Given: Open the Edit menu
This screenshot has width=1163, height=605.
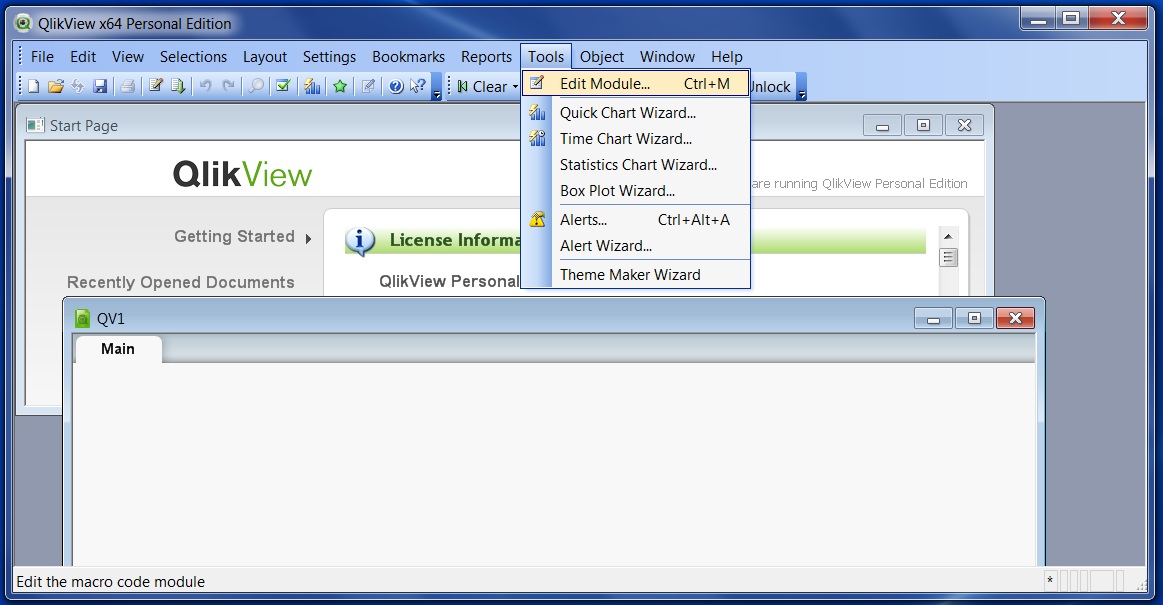Looking at the screenshot, I should coord(83,56).
